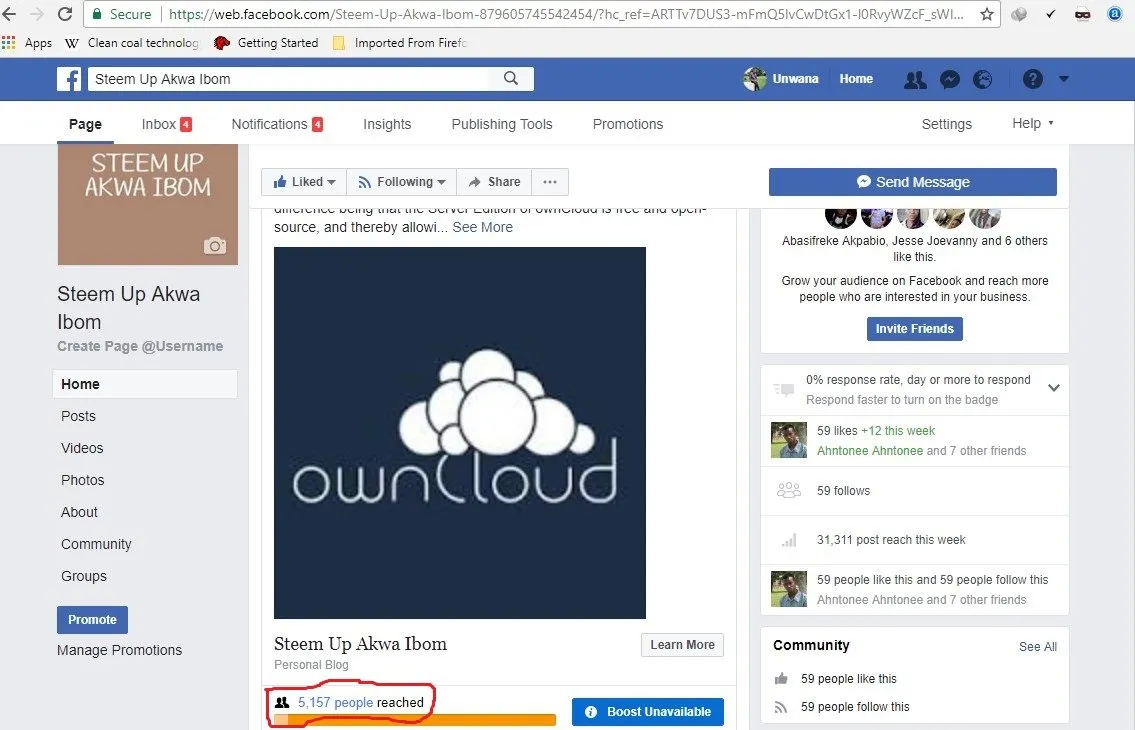The image size is (1135, 730).
Task: Open the Friend Requests icon
Action: pos(915,80)
